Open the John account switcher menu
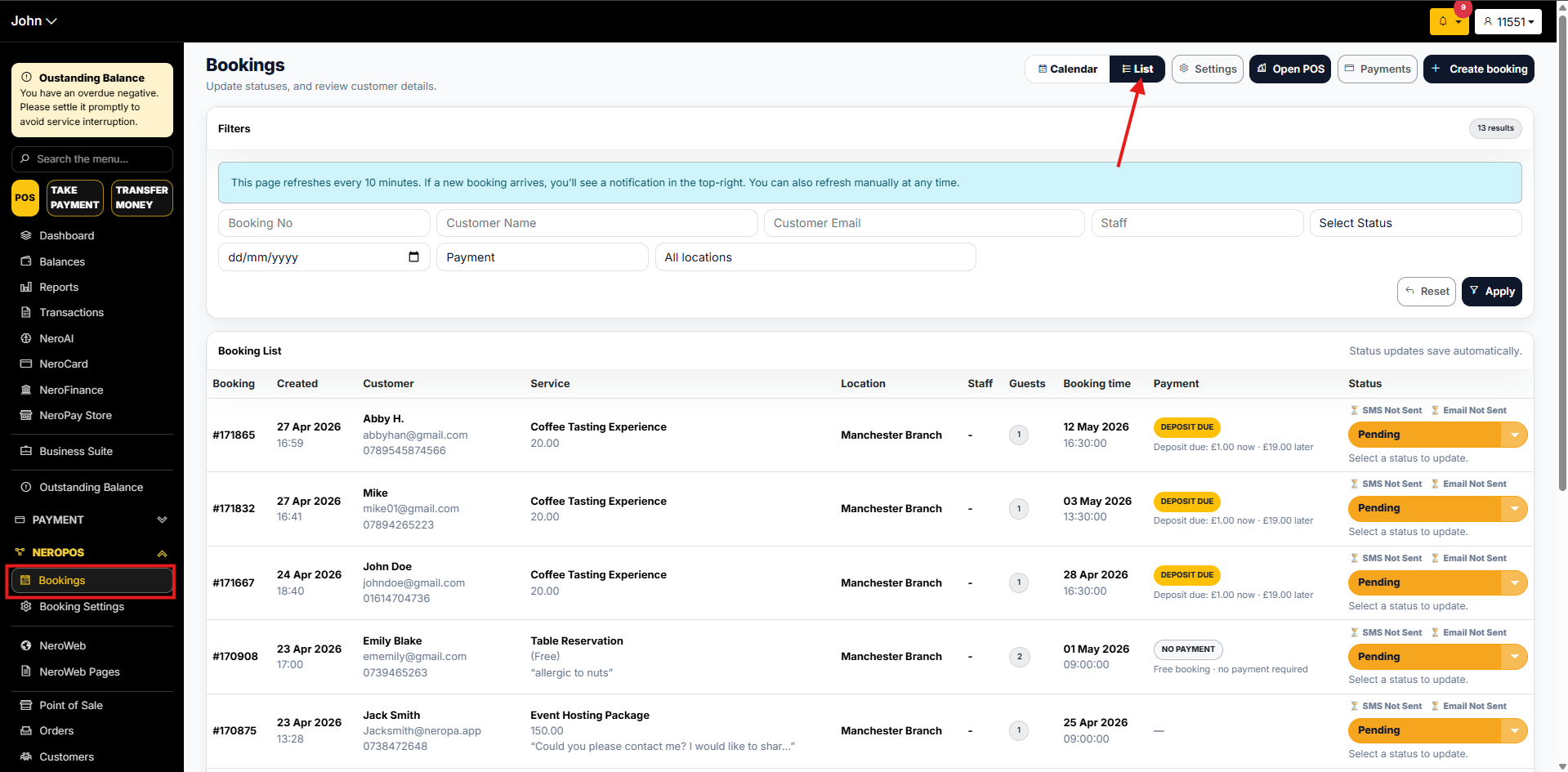 (34, 21)
